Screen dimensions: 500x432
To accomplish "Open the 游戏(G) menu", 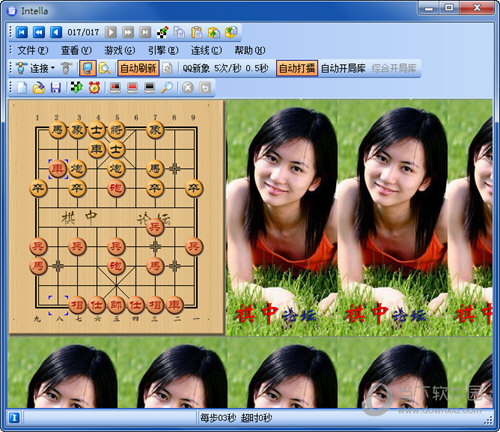I will [x=120, y=50].
